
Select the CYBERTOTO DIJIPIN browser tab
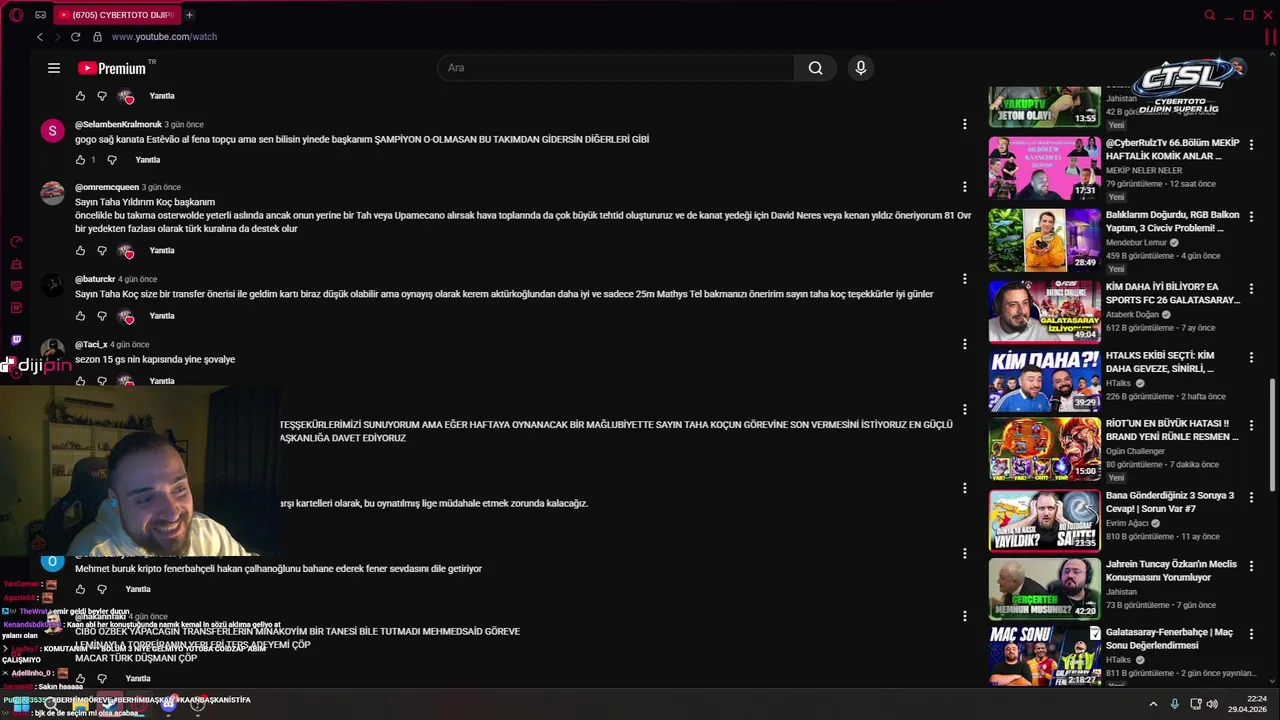tap(116, 15)
